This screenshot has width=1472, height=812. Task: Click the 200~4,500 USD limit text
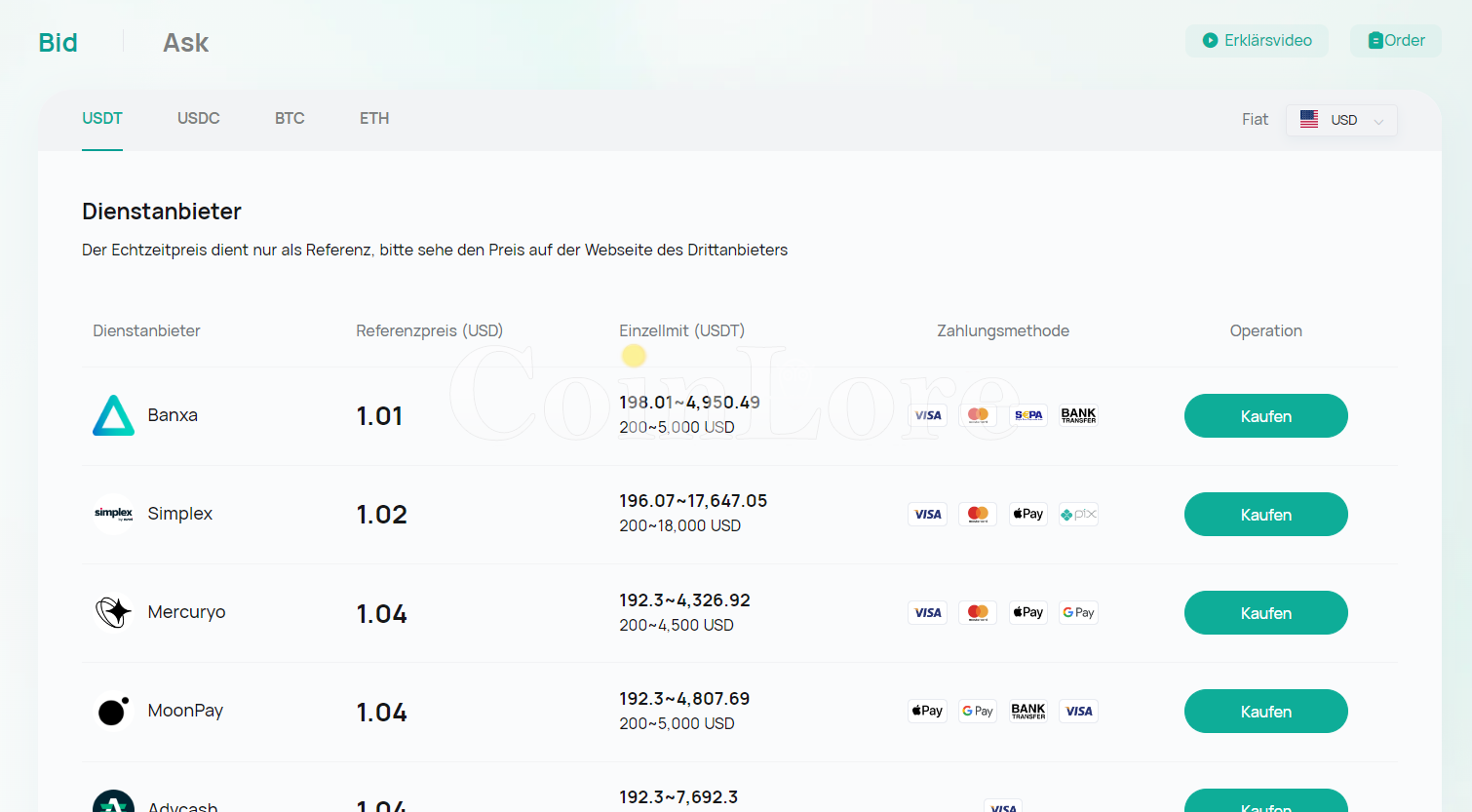point(677,626)
